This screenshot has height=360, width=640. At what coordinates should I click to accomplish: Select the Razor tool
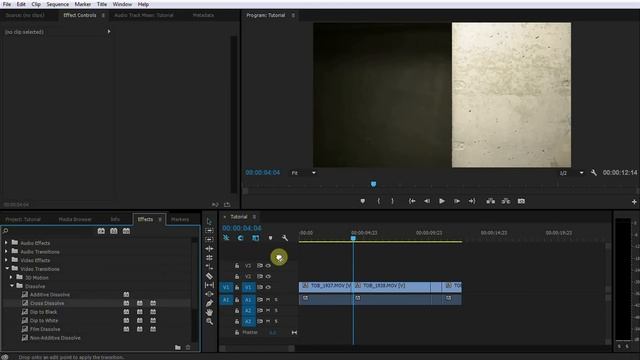(209, 276)
